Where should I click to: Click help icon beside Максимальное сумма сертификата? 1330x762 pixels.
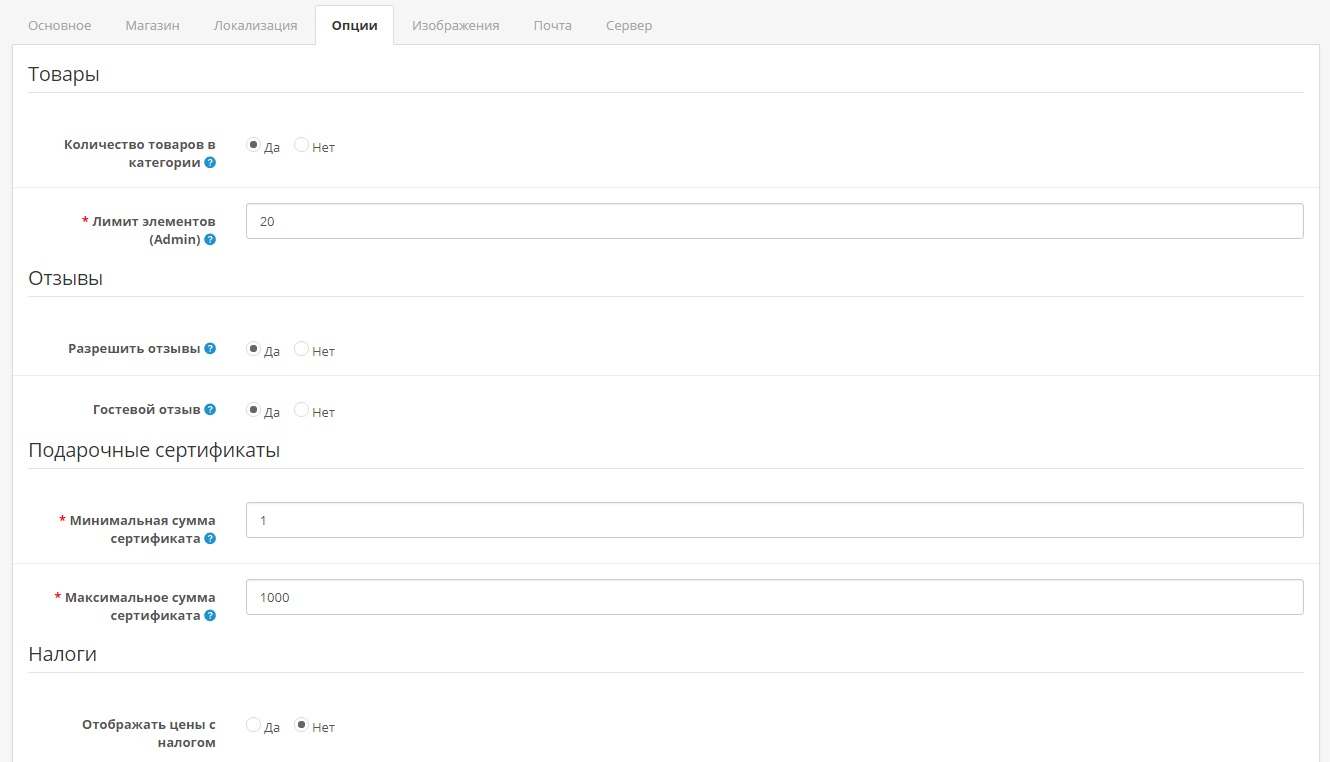coord(210,616)
